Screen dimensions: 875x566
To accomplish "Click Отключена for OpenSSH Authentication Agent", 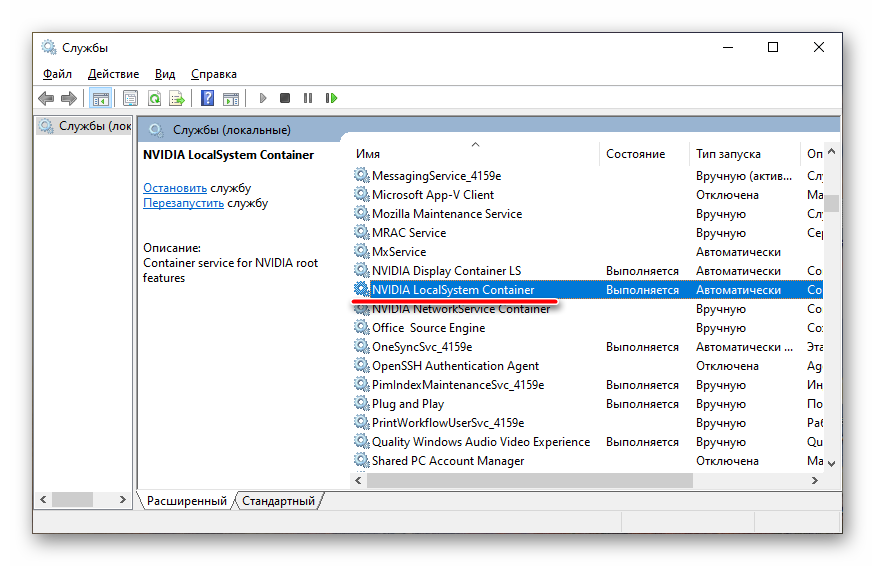I will click(727, 366).
